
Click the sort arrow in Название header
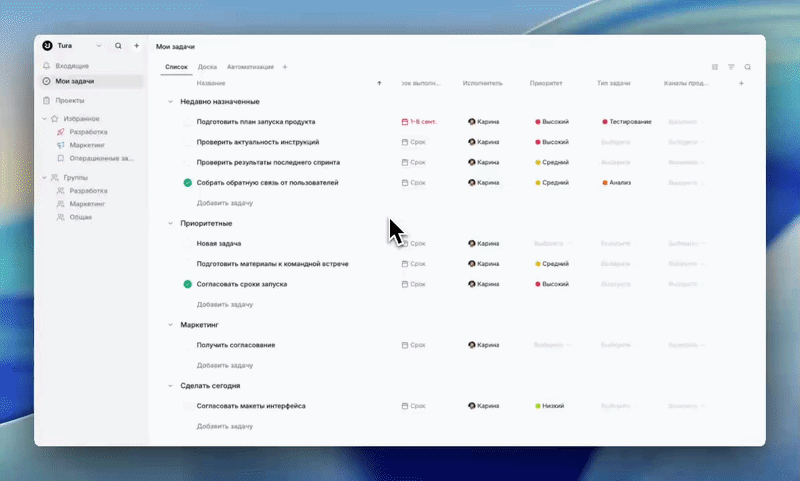click(379, 83)
